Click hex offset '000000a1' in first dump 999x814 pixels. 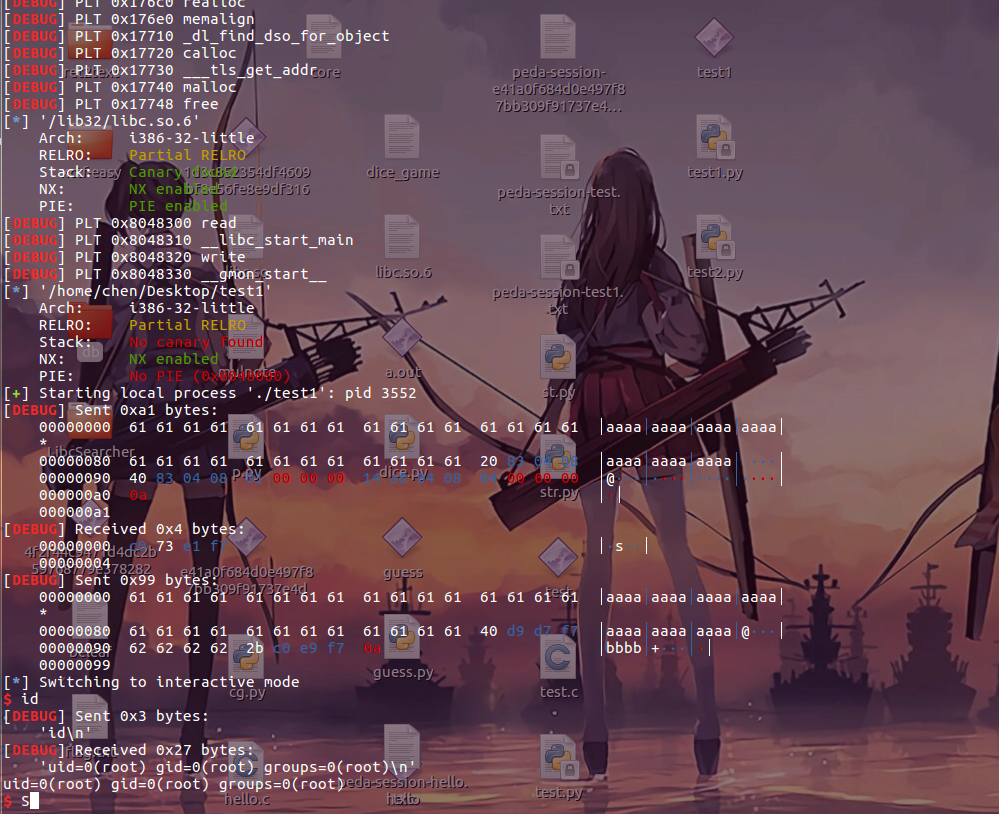click(75, 512)
